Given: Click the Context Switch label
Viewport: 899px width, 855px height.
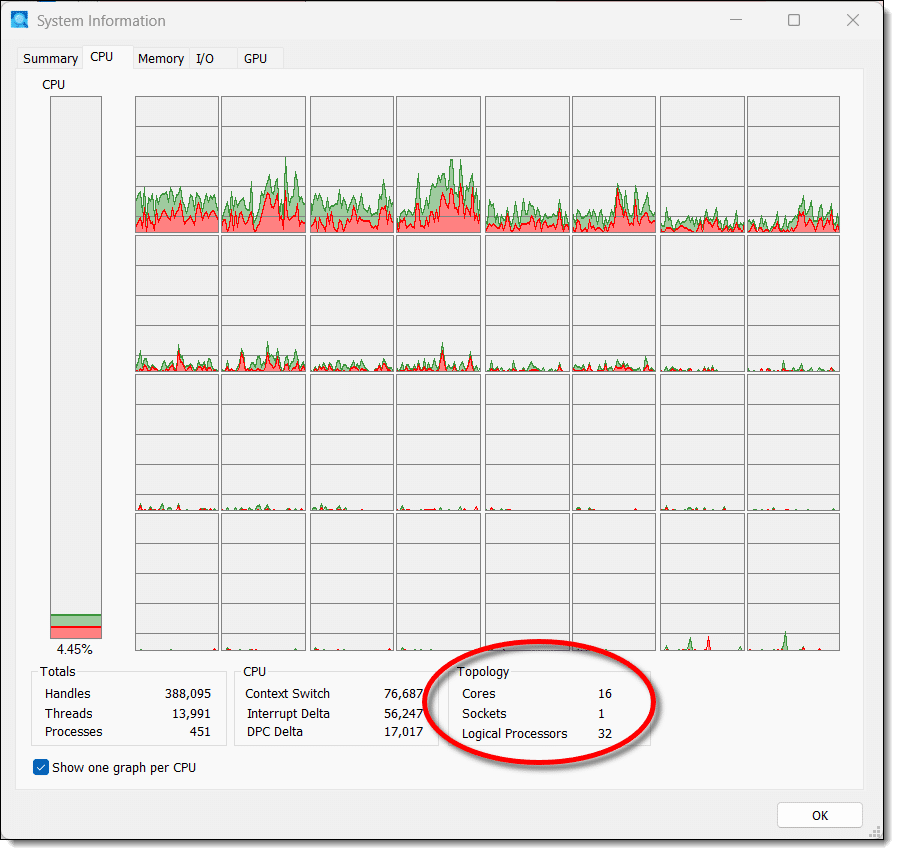Looking at the screenshot, I should tap(287, 694).
